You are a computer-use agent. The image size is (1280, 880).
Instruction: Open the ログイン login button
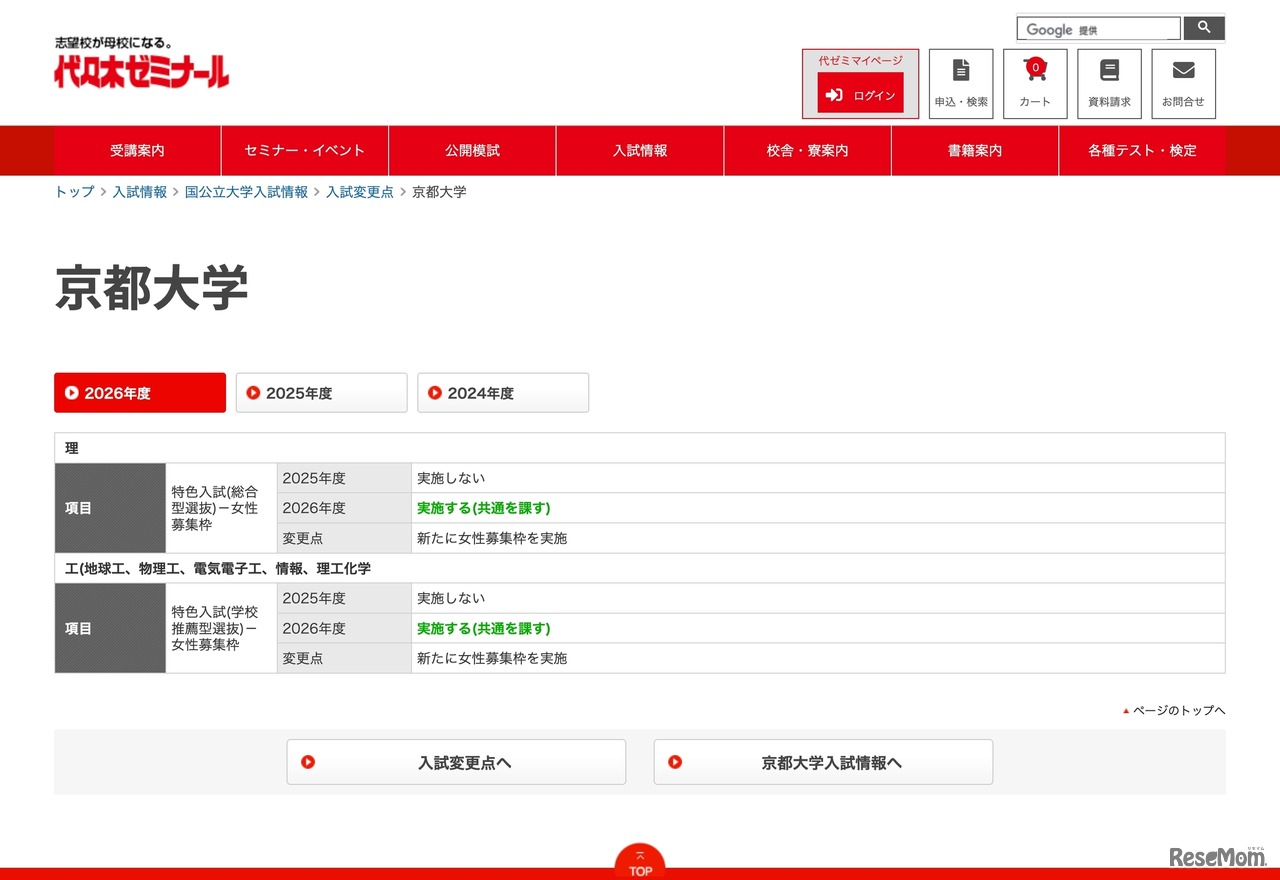pyautogui.click(x=860, y=95)
